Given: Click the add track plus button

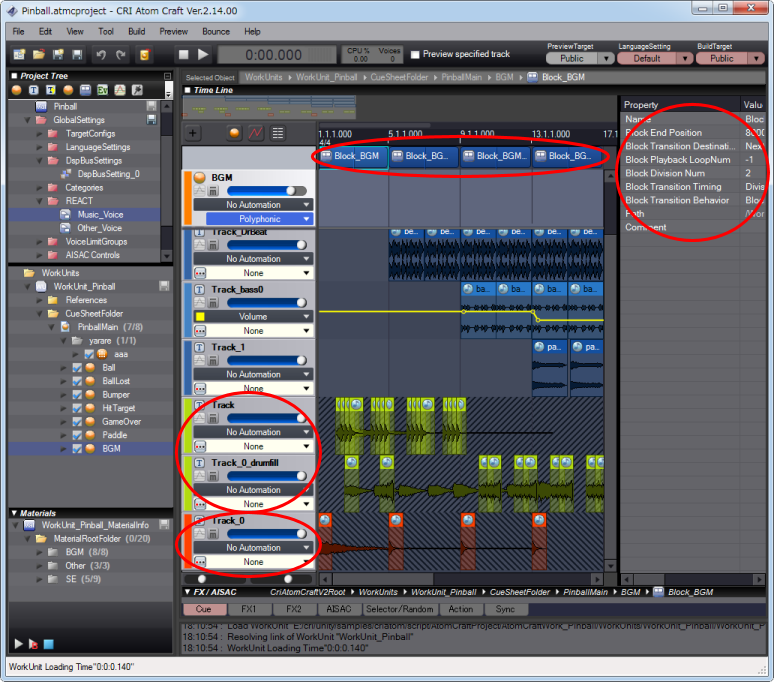Looking at the screenshot, I should [x=193, y=133].
